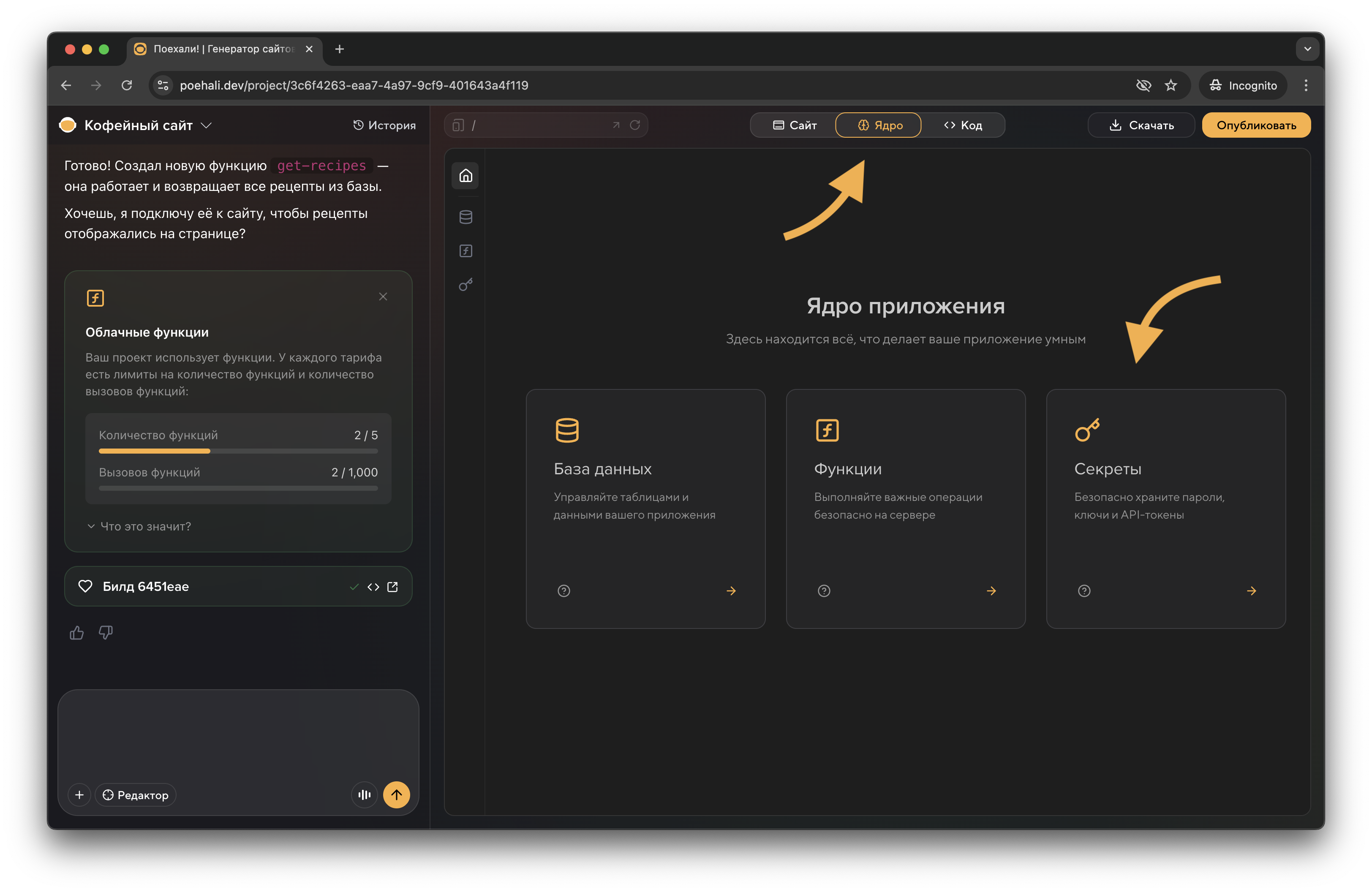Open build 6451eae in new window
The height and width of the screenshot is (892, 1372).
pyautogui.click(x=392, y=587)
